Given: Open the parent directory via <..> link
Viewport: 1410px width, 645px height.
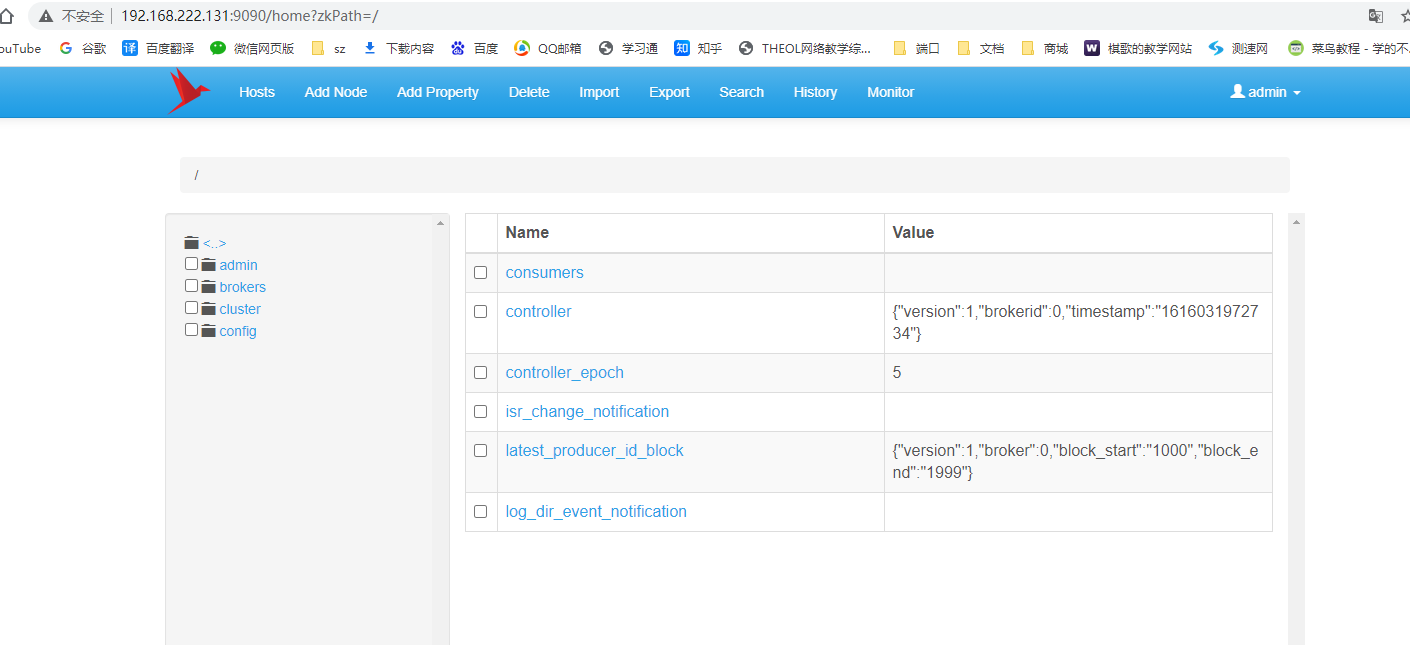Looking at the screenshot, I should 213,242.
